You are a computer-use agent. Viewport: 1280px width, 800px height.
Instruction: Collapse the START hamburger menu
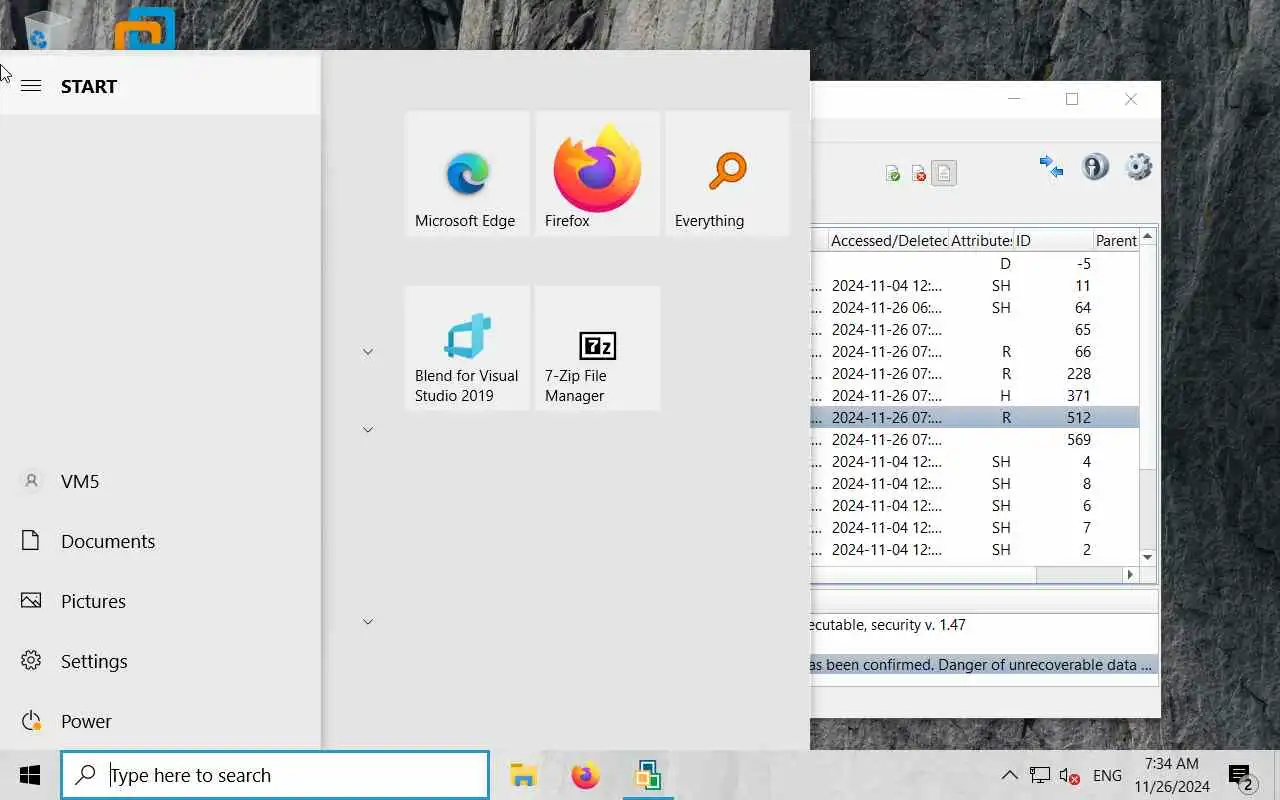click(x=31, y=86)
